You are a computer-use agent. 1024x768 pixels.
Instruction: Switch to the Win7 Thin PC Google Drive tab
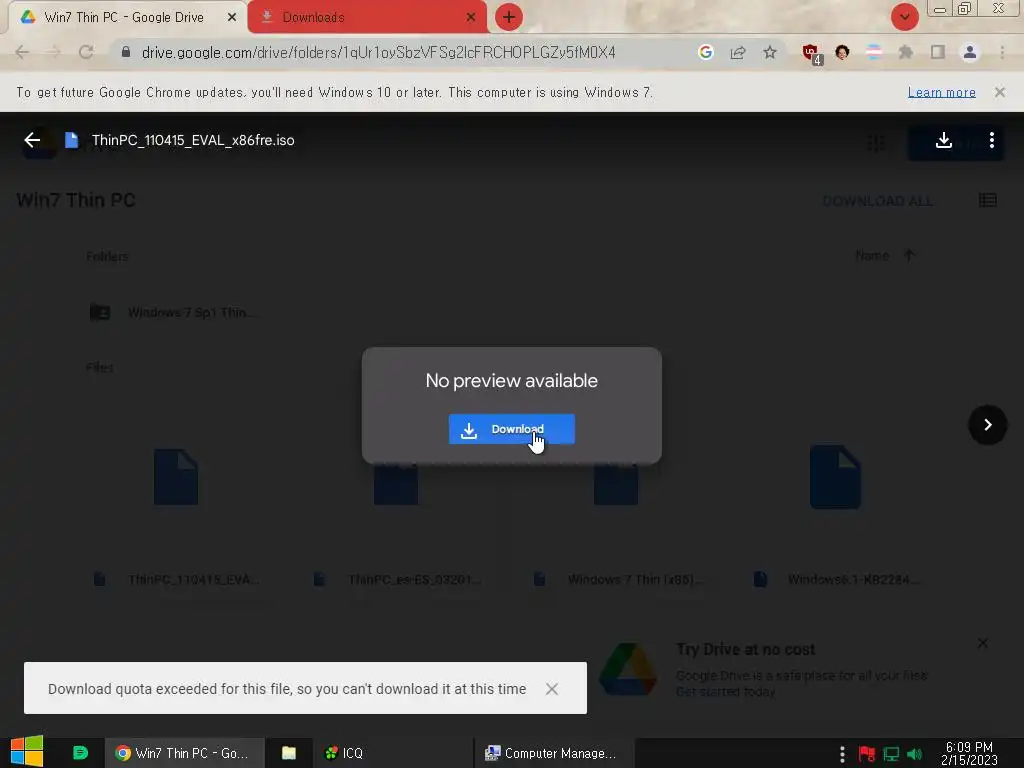(124, 18)
